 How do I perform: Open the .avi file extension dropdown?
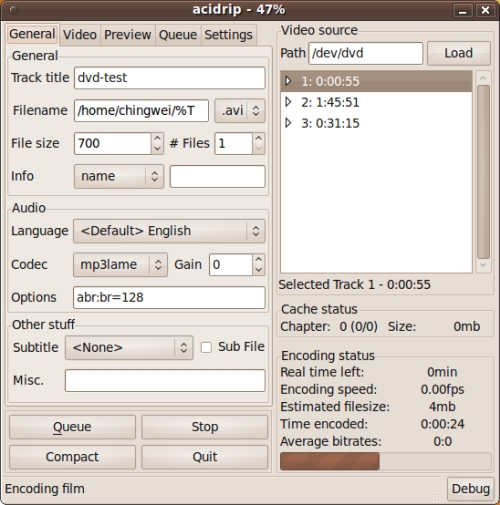pyautogui.click(x=240, y=110)
